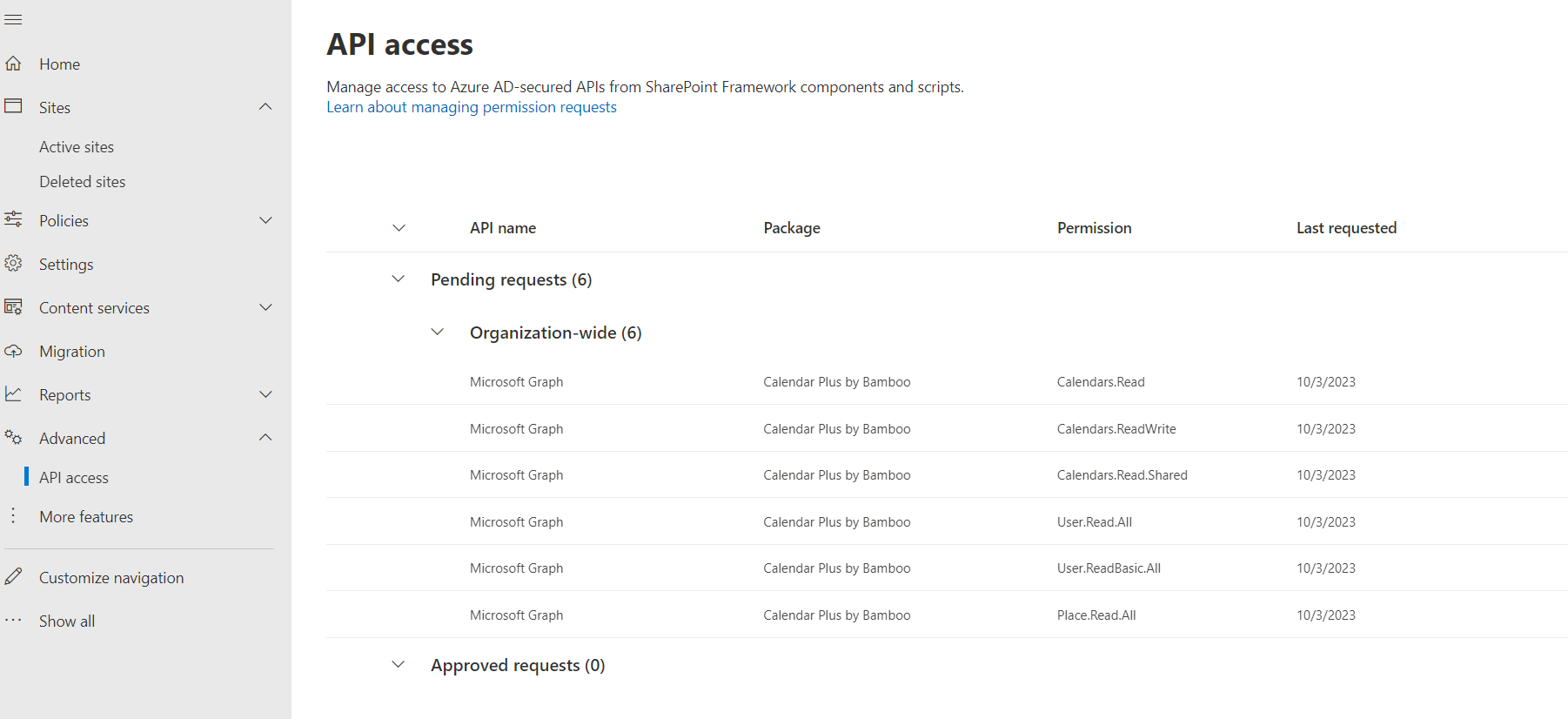Click the Organization-wide (6) heading
The width and height of the screenshot is (1568, 719).
[x=556, y=333]
